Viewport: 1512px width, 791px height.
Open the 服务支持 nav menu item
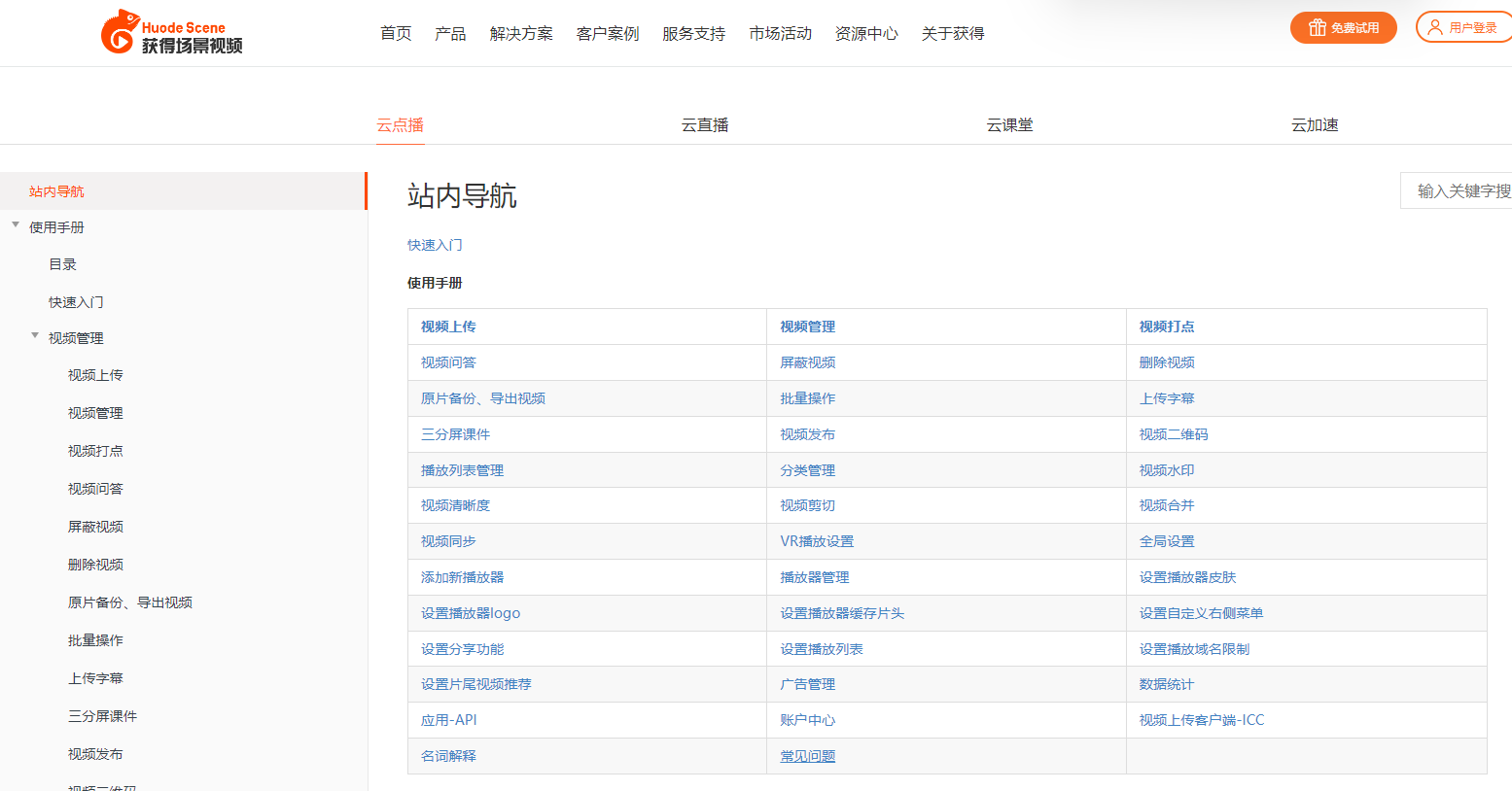(x=694, y=34)
